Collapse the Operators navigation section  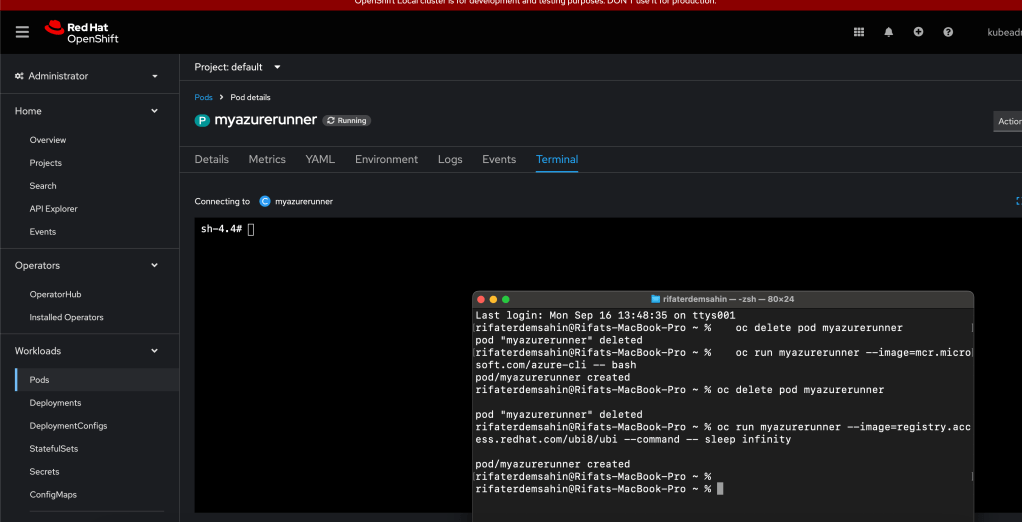click(87, 265)
